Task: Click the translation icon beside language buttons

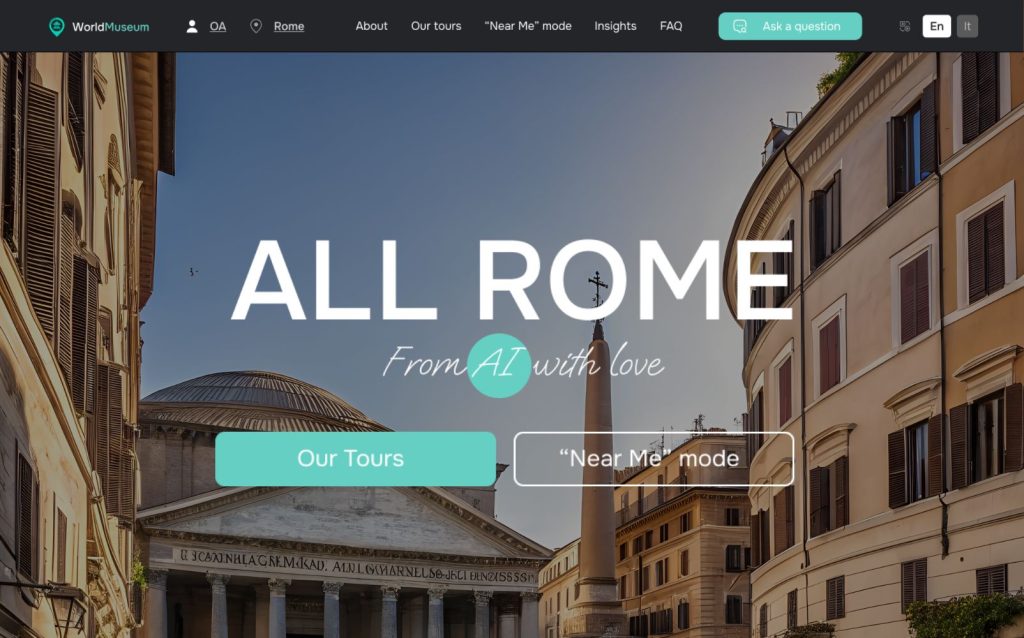Action: click(904, 26)
